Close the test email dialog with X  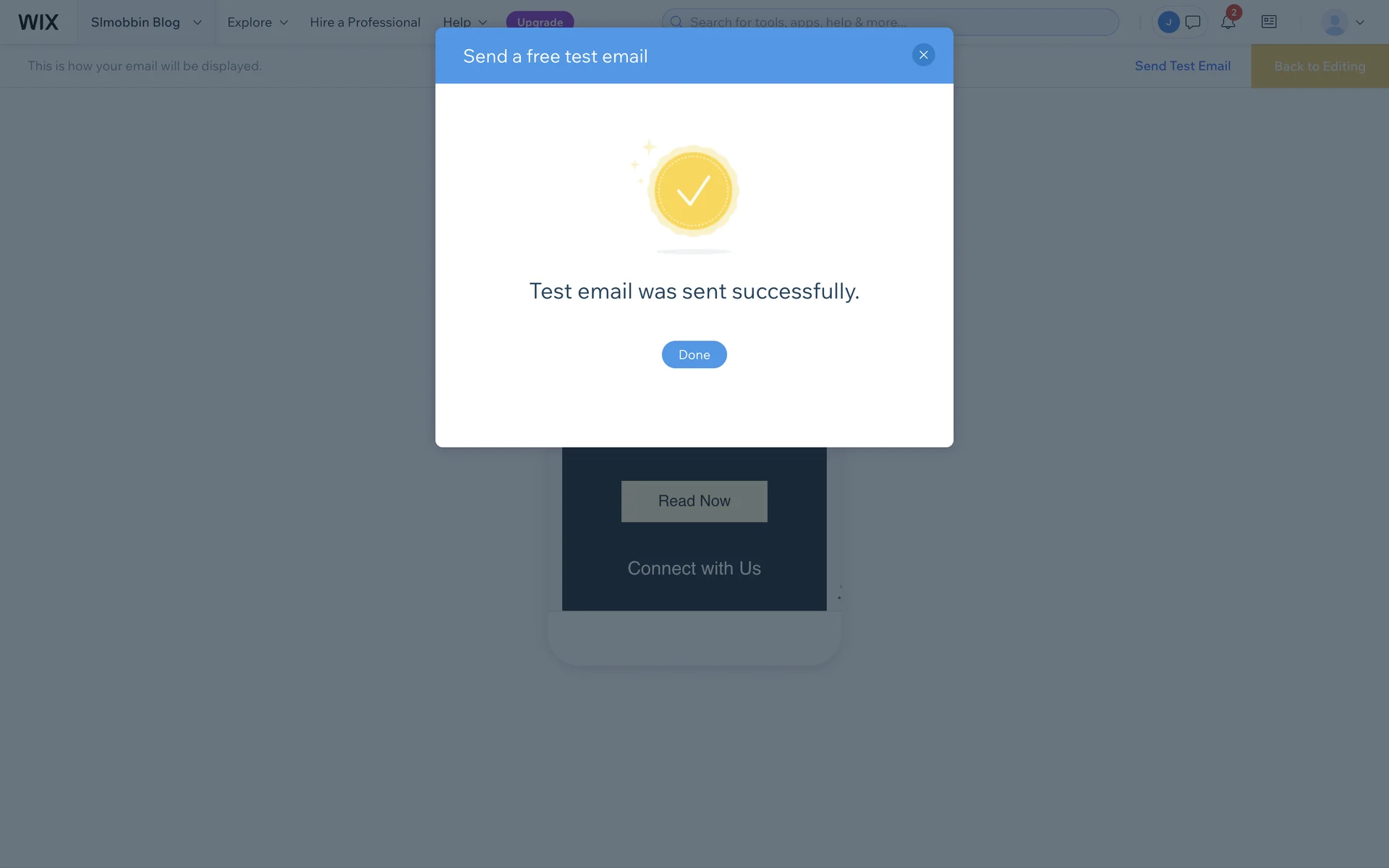pos(923,55)
